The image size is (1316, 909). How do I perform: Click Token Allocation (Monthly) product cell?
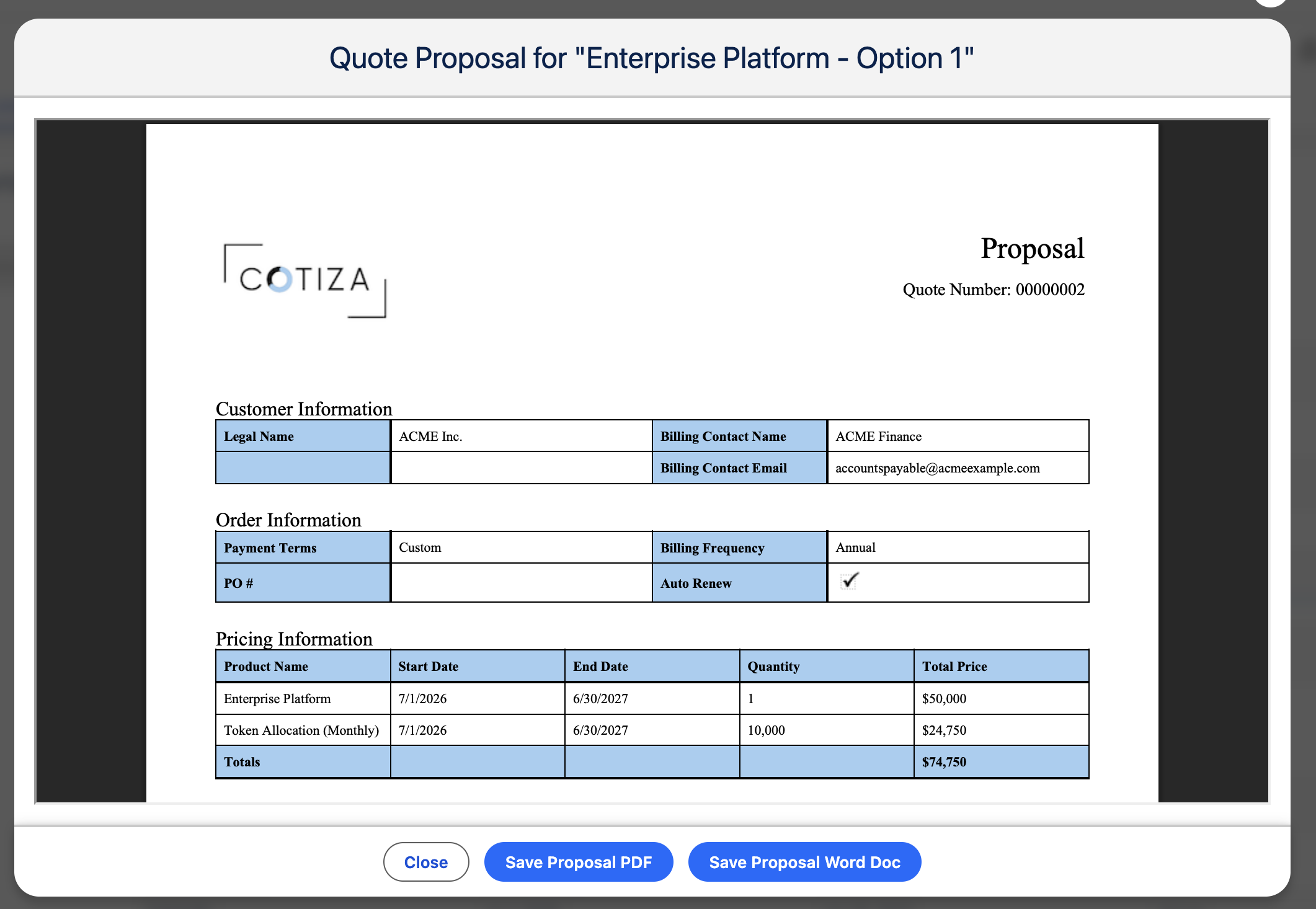point(303,730)
